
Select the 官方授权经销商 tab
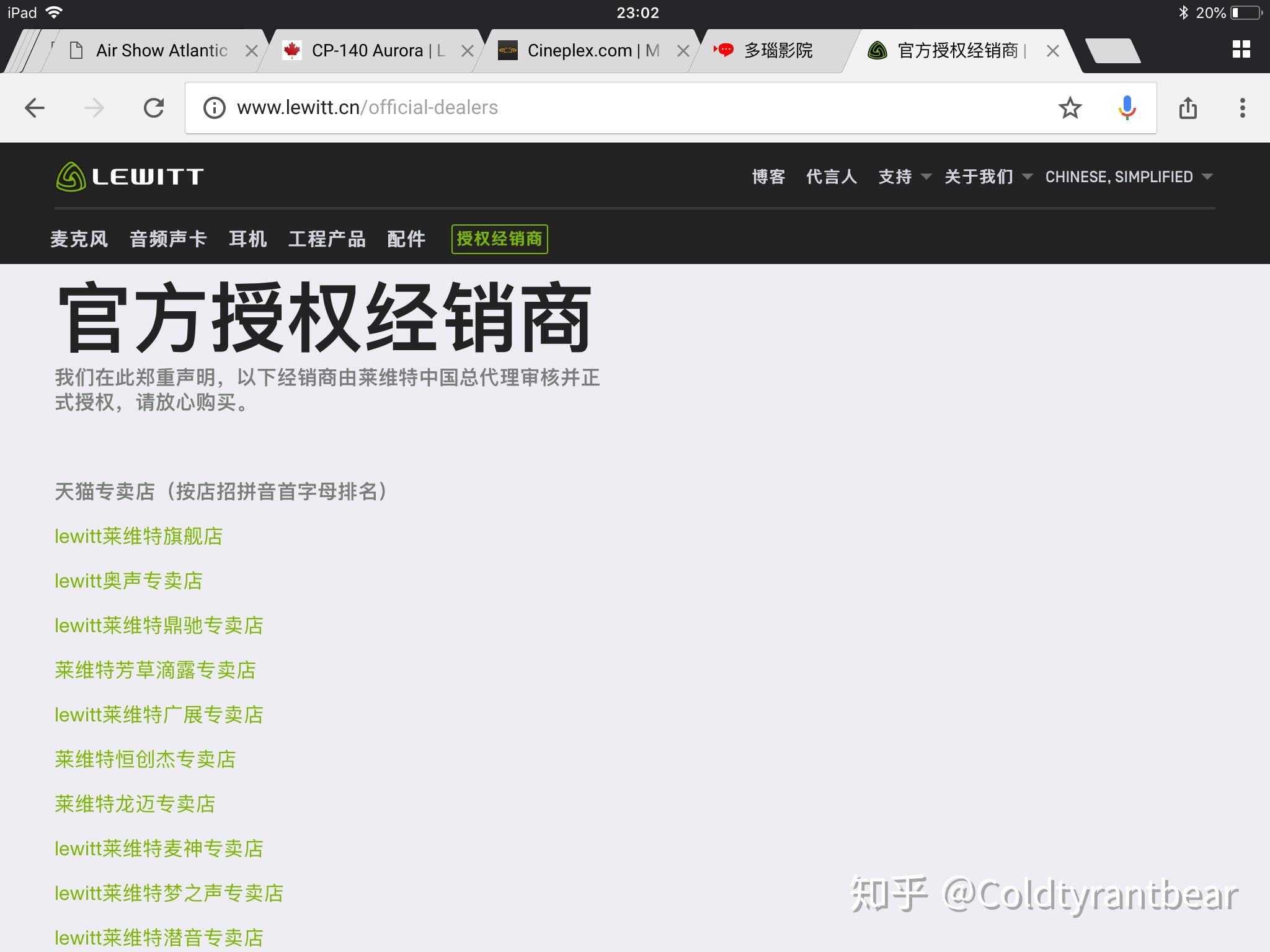click(961, 51)
